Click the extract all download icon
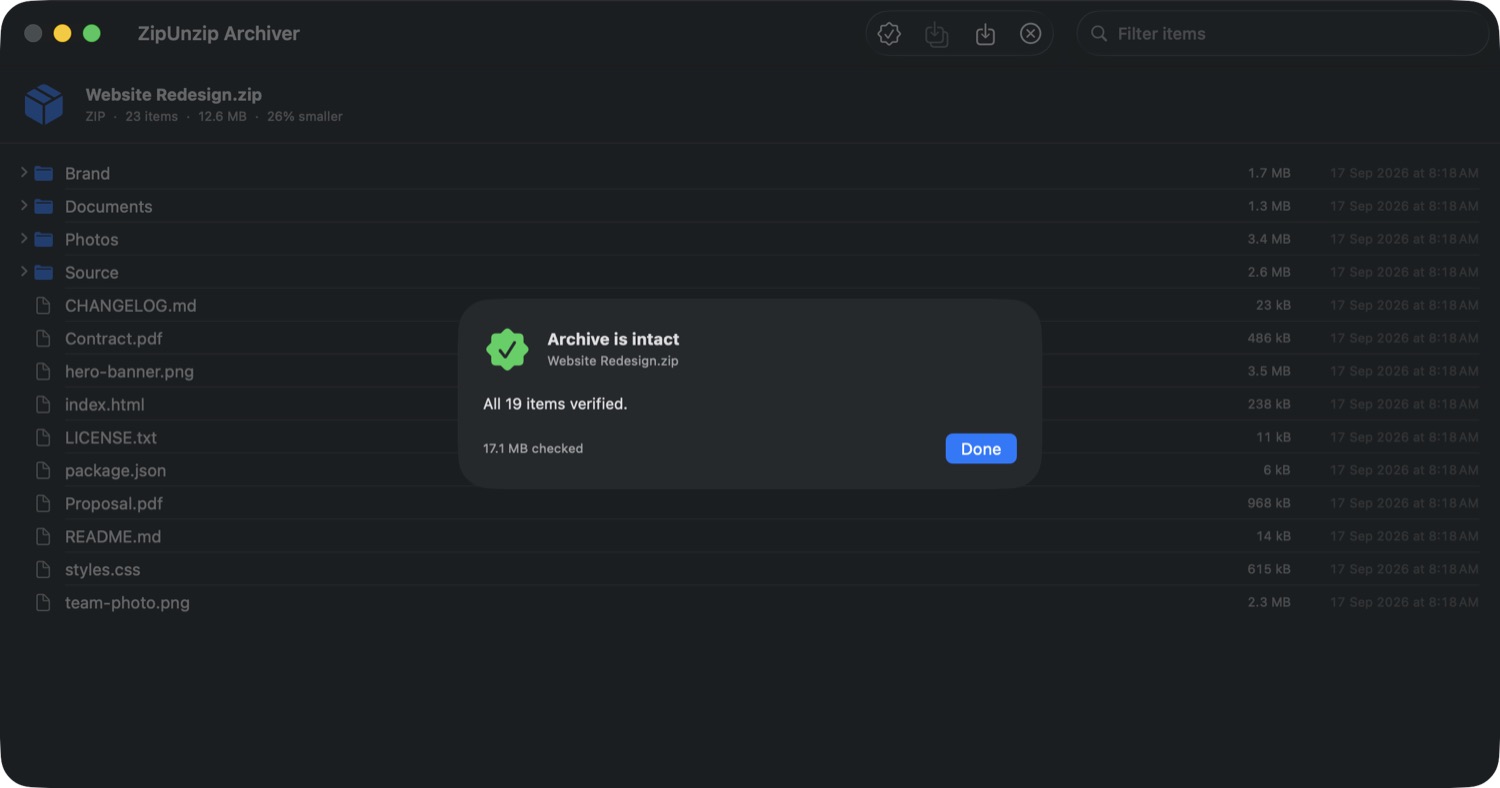Viewport: 1500px width, 788px height. point(985,34)
